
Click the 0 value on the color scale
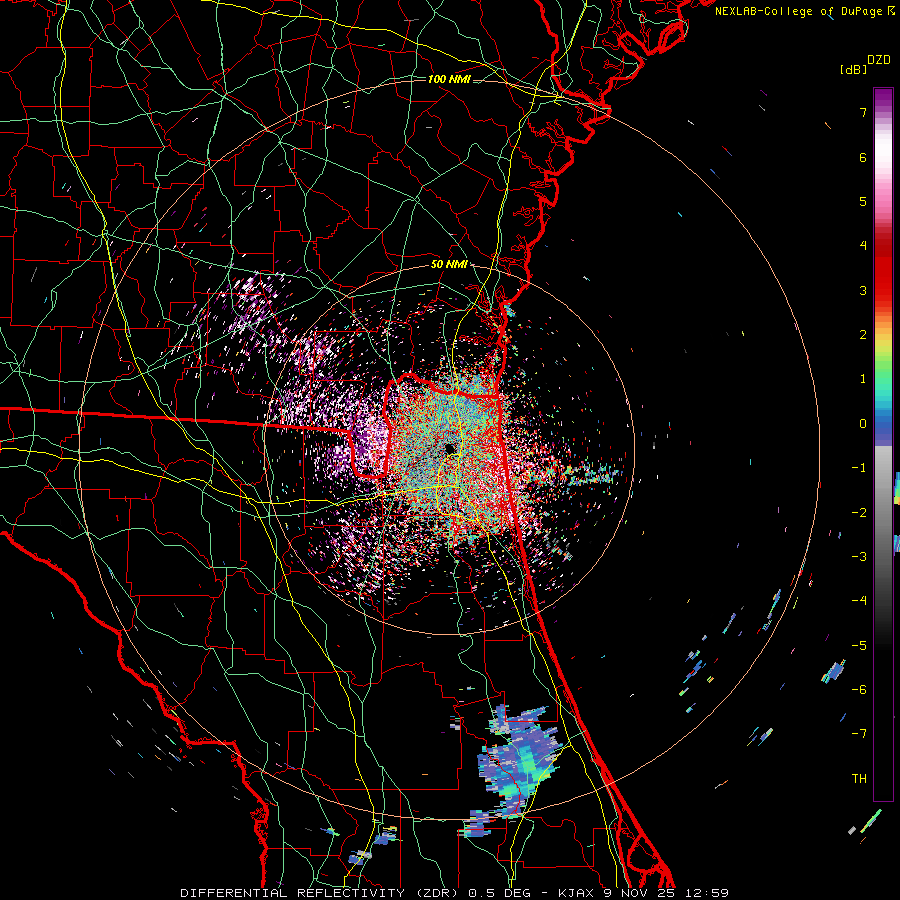[863, 424]
